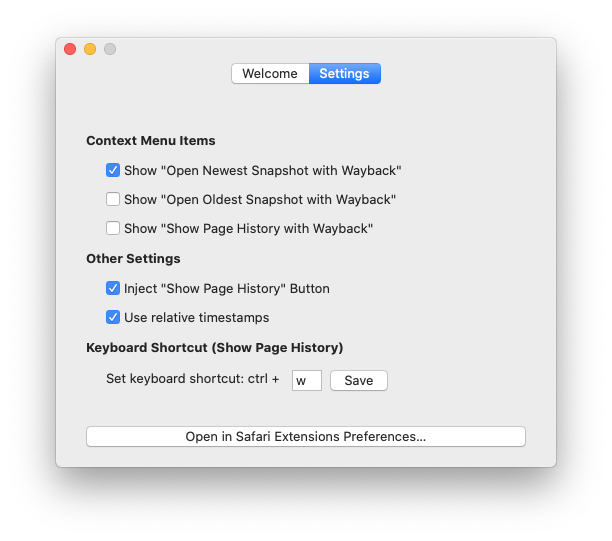This screenshot has height=541, width=612.
Task: Select the Settings tab
Action: 345,73
